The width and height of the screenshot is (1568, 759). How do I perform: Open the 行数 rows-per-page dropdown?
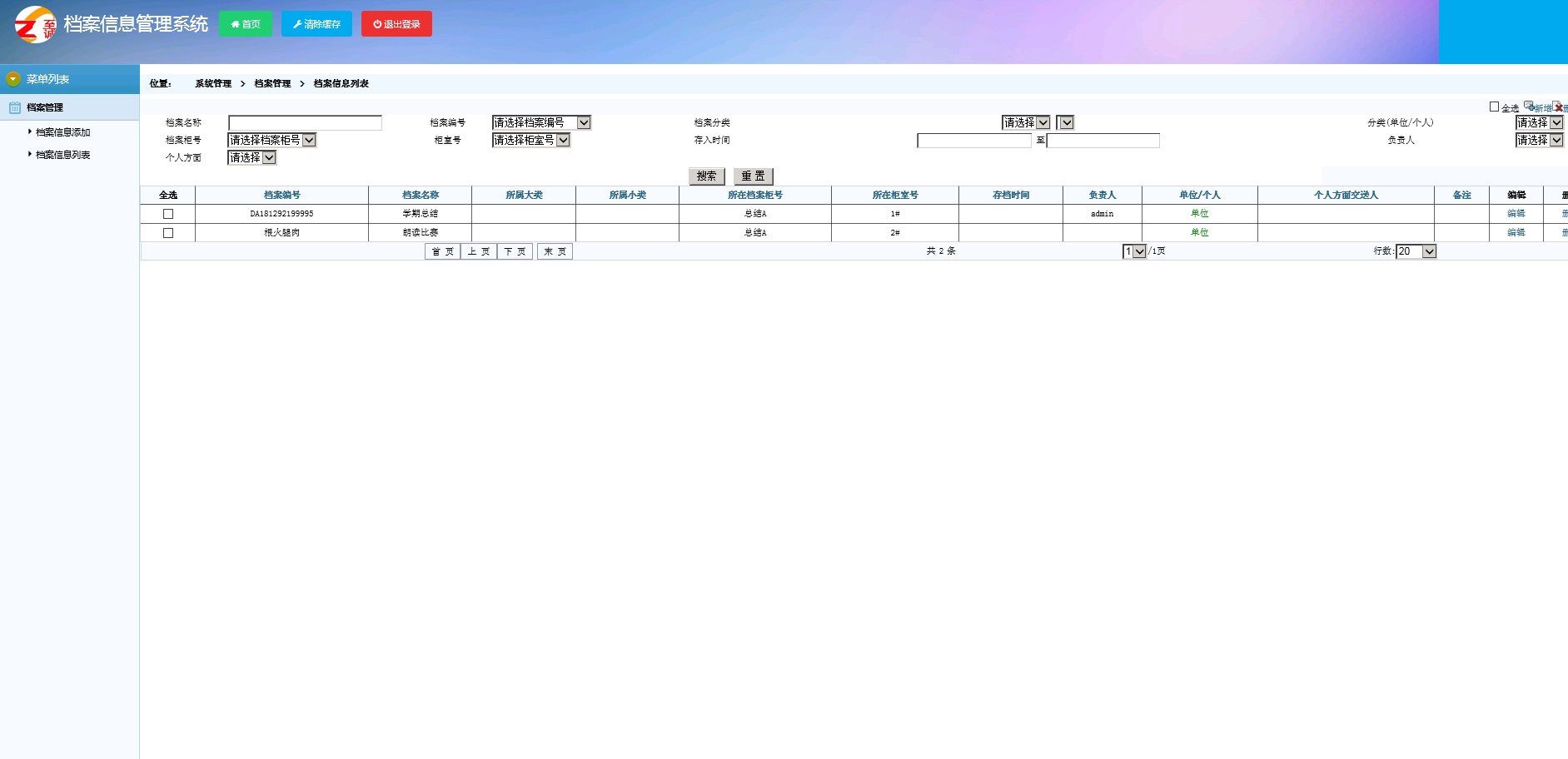click(1416, 251)
